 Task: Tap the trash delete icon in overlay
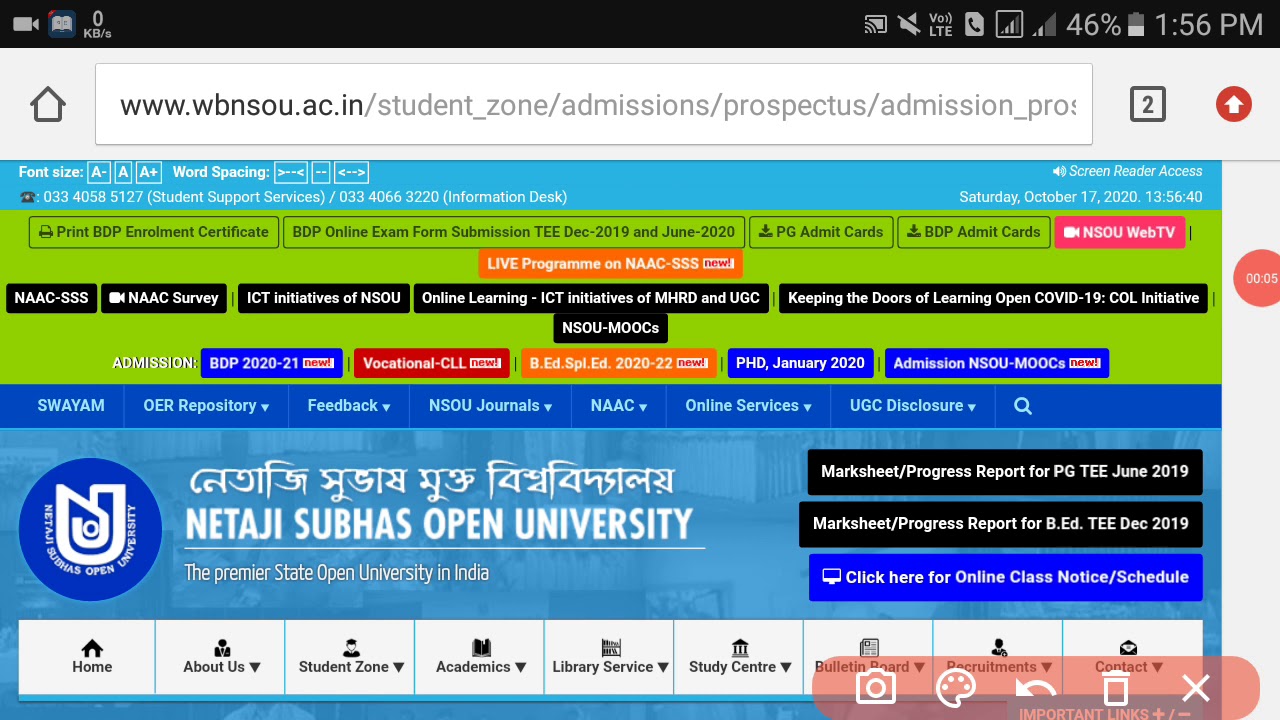[x=1116, y=688]
